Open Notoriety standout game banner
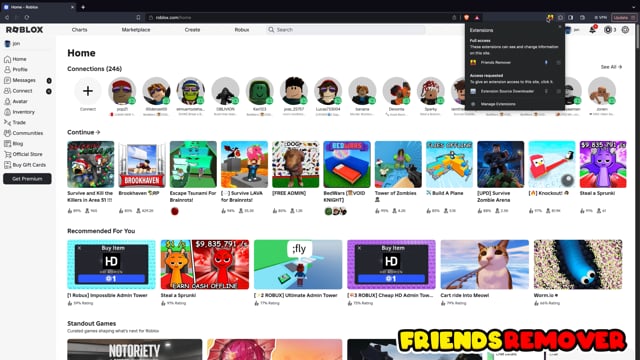Image resolution: width=640 pixels, height=360 pixels. [x=135, y=349]
